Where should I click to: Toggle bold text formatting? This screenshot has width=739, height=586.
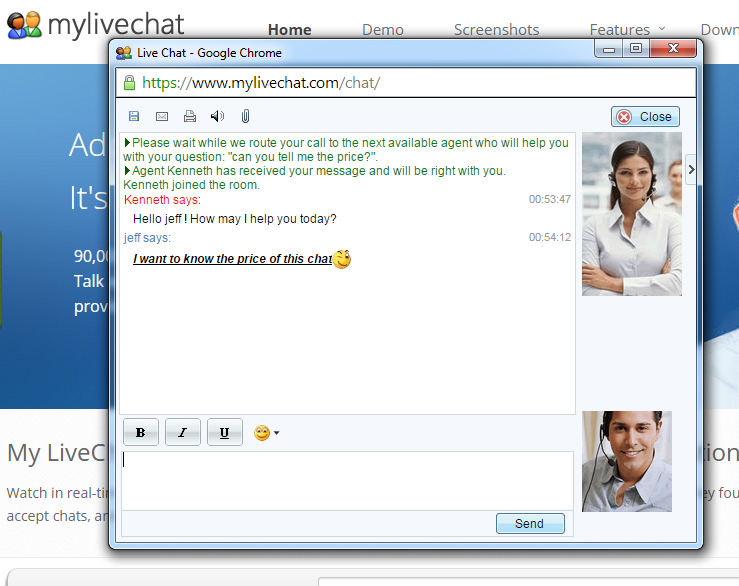(141, 433)
